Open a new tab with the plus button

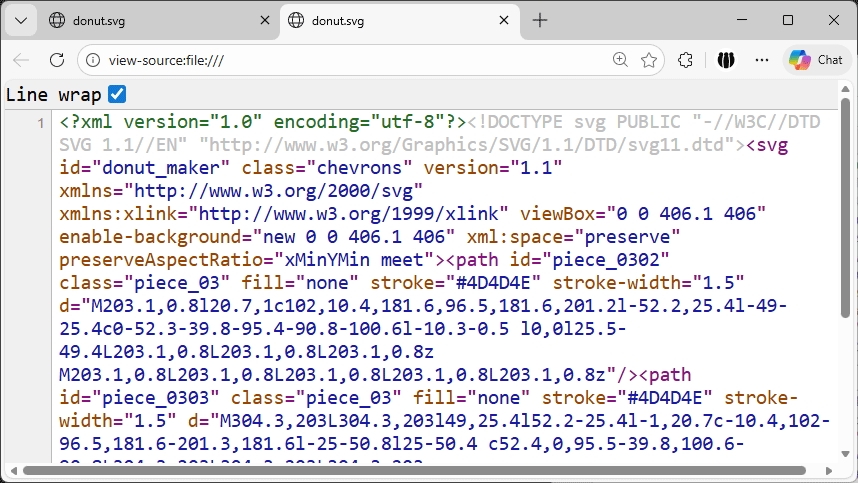[x=540, y=21]
